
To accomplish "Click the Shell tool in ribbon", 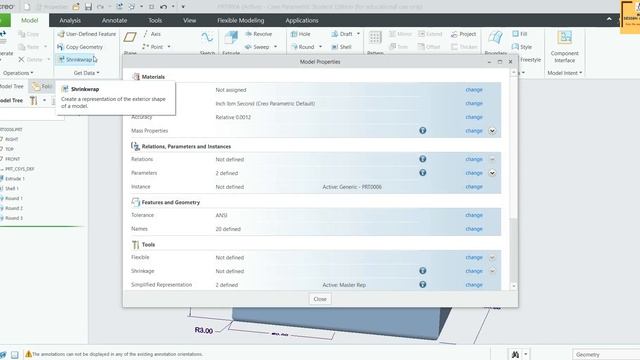I will coord(342,47).
